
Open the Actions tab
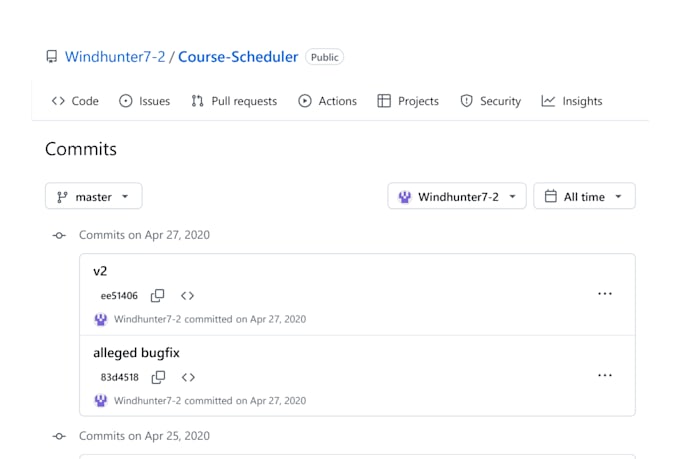(327, 101)
